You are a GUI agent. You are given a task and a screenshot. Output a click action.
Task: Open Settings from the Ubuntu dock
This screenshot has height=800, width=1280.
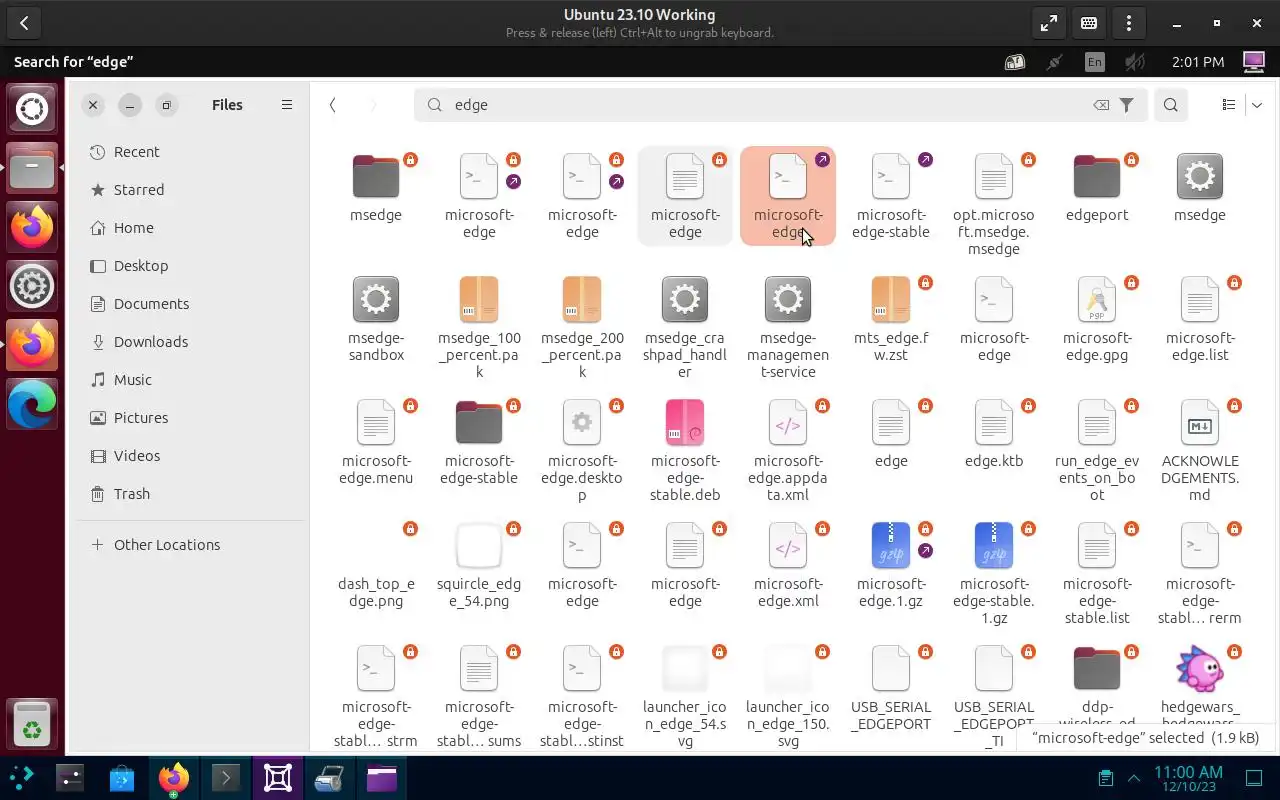[32, 287]
